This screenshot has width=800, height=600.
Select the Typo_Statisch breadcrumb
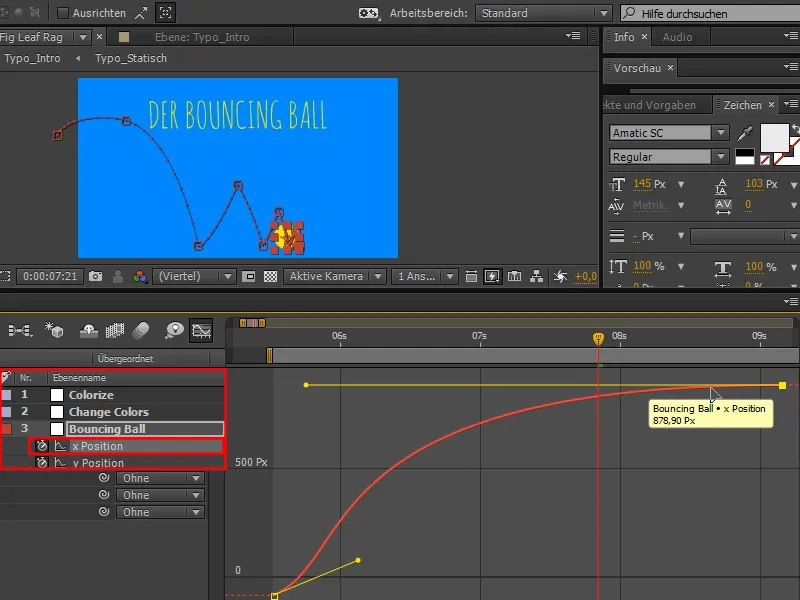[x=131, y=58]
